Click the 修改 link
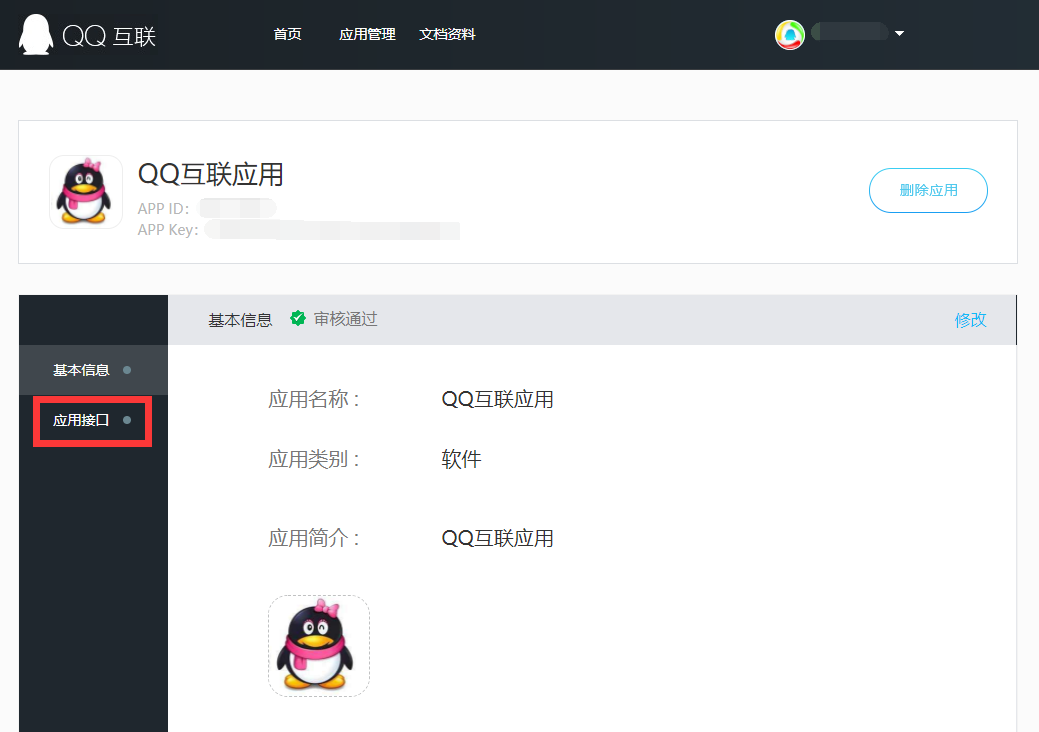The width and height of the screenshot is (1039, 732). [x=970, y=320]
